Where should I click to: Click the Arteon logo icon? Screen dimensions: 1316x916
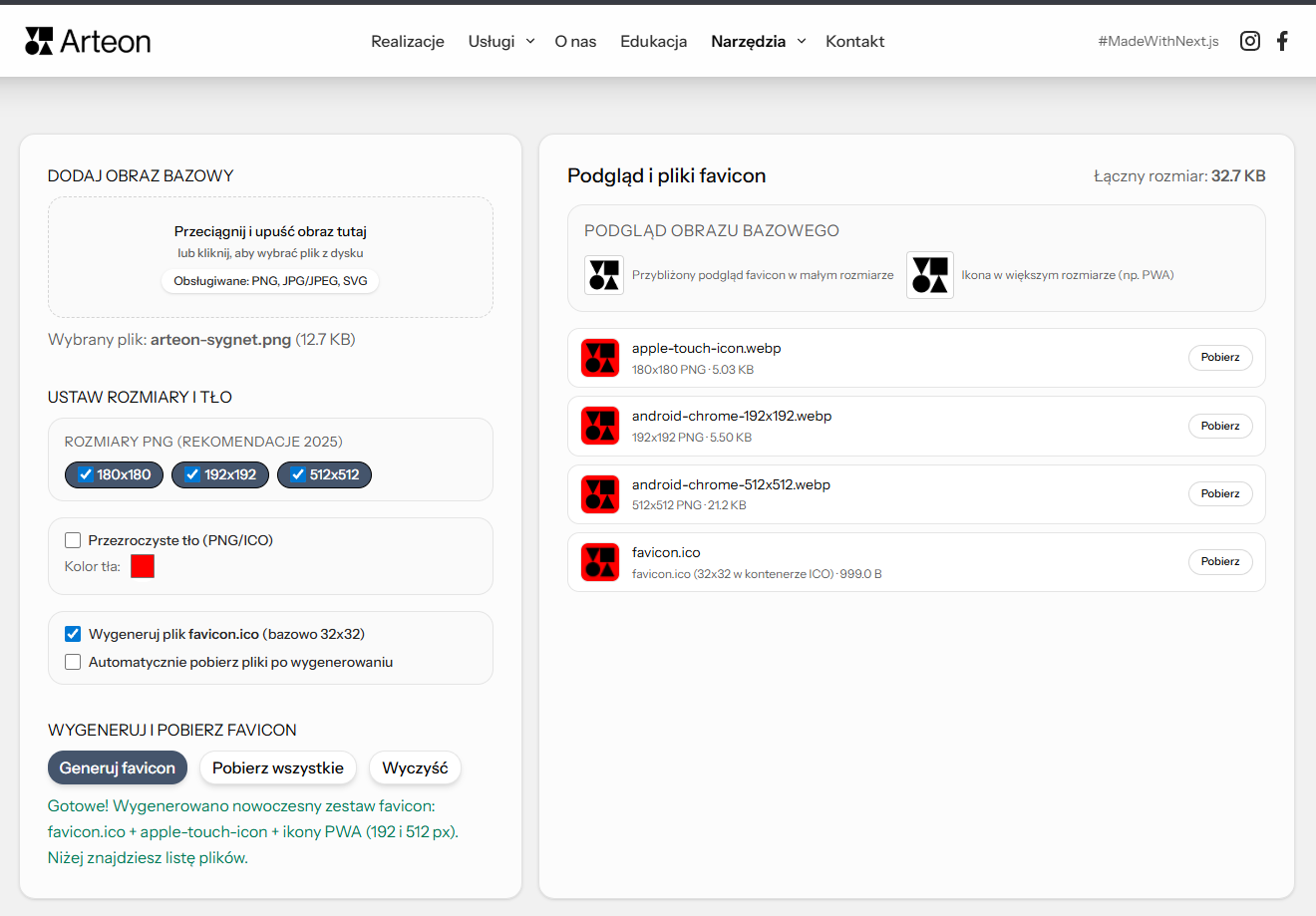[x=40, y=40]
